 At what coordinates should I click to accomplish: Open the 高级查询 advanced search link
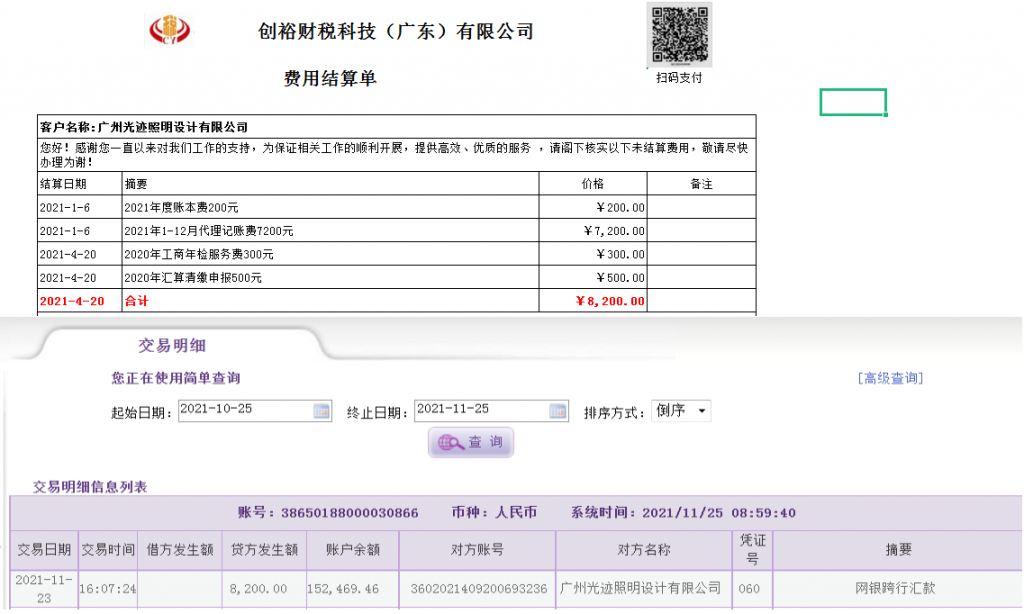coord(890,378)
